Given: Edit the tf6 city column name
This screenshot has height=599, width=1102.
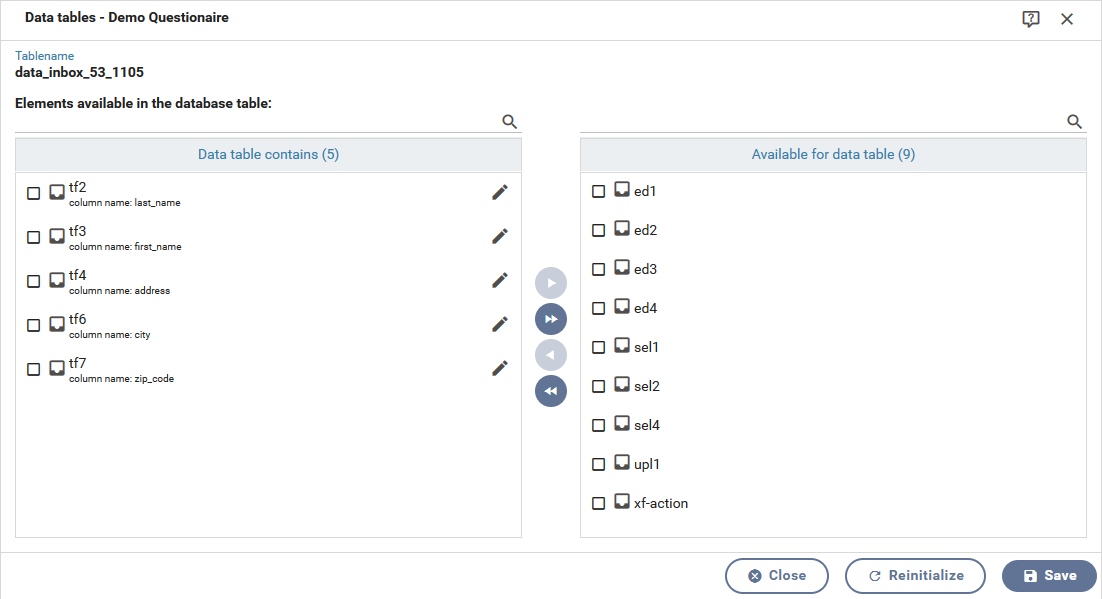Looking at the screenshot, I should [x=500, y=324].
